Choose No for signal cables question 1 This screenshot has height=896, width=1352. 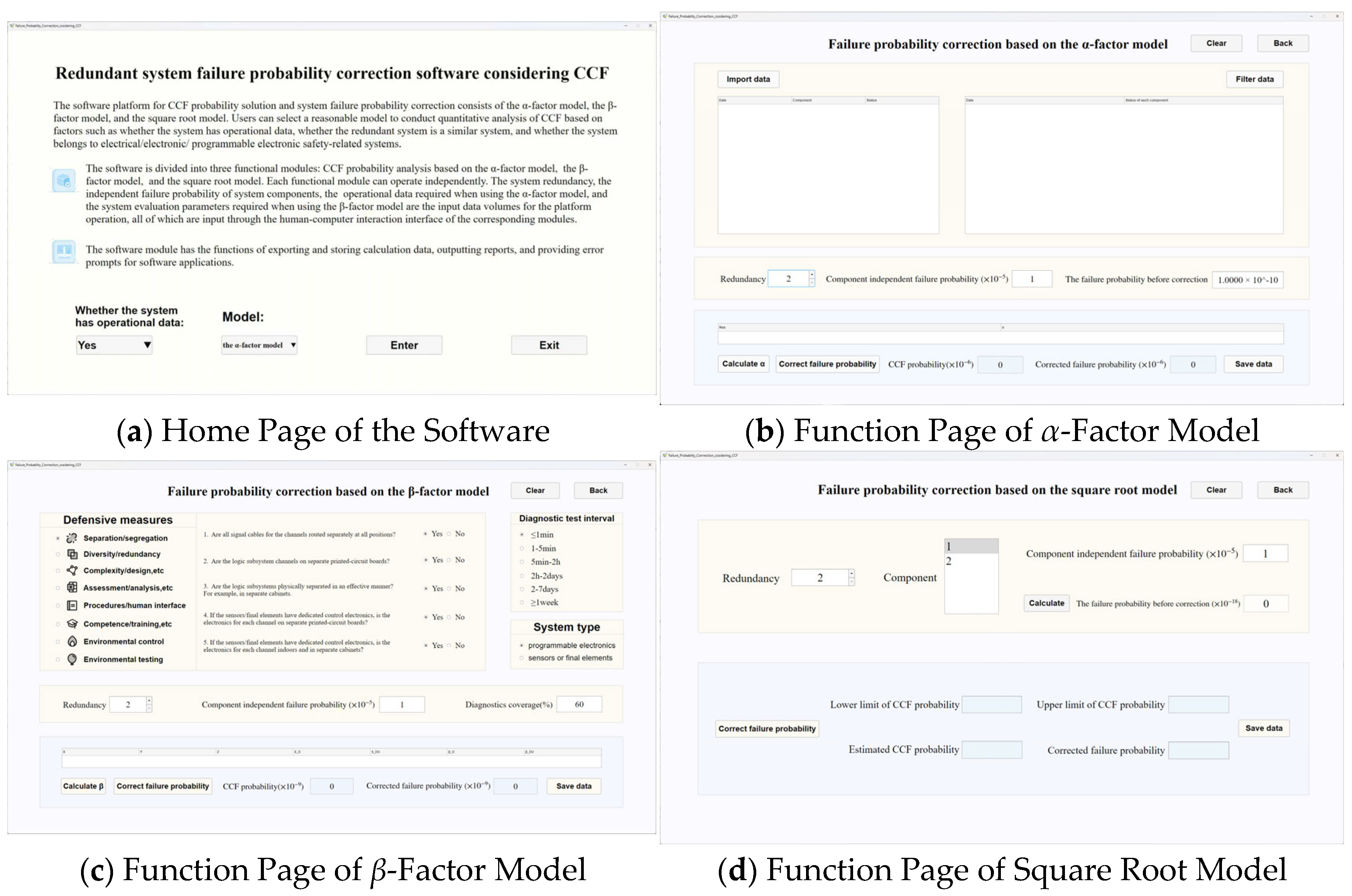pos(449,534)
